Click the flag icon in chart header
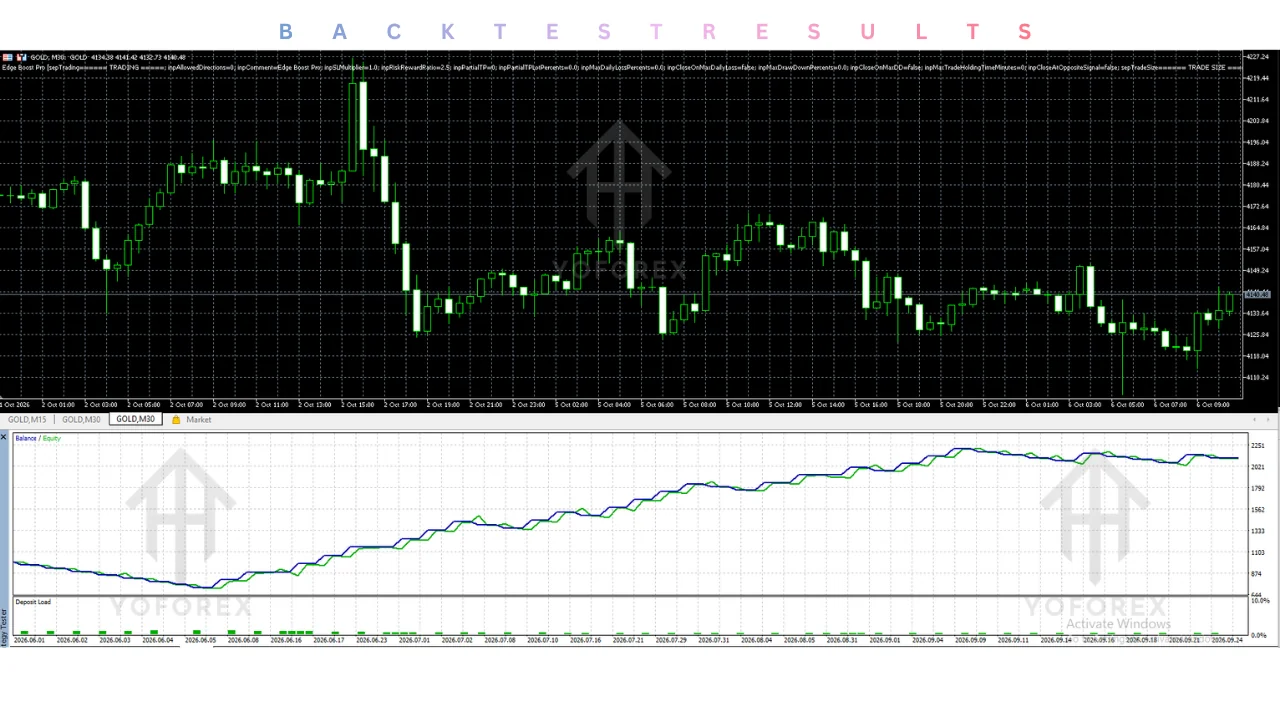This screenshot has height=720, width=1280. (x=6, y=57)
